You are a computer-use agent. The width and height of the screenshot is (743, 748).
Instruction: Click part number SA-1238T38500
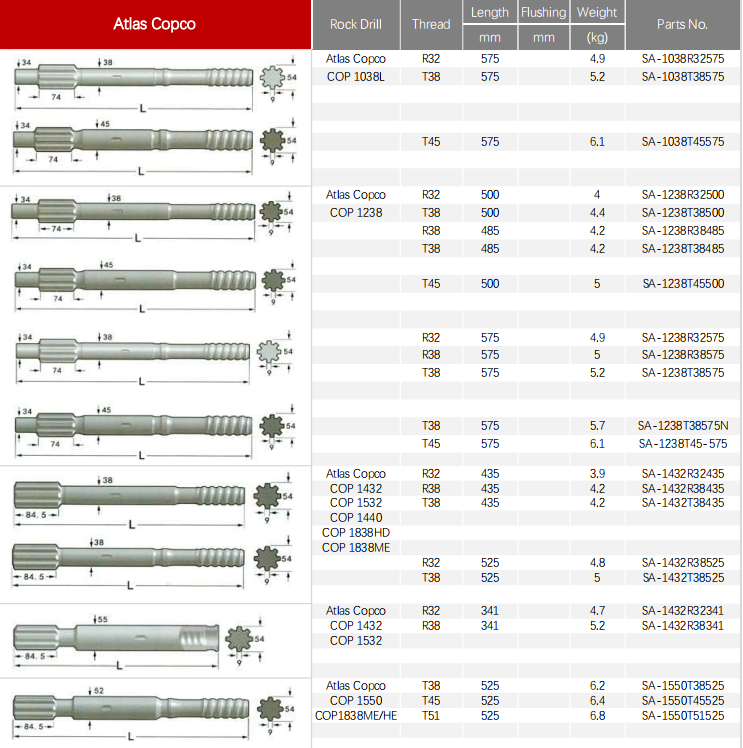[682, 213]
